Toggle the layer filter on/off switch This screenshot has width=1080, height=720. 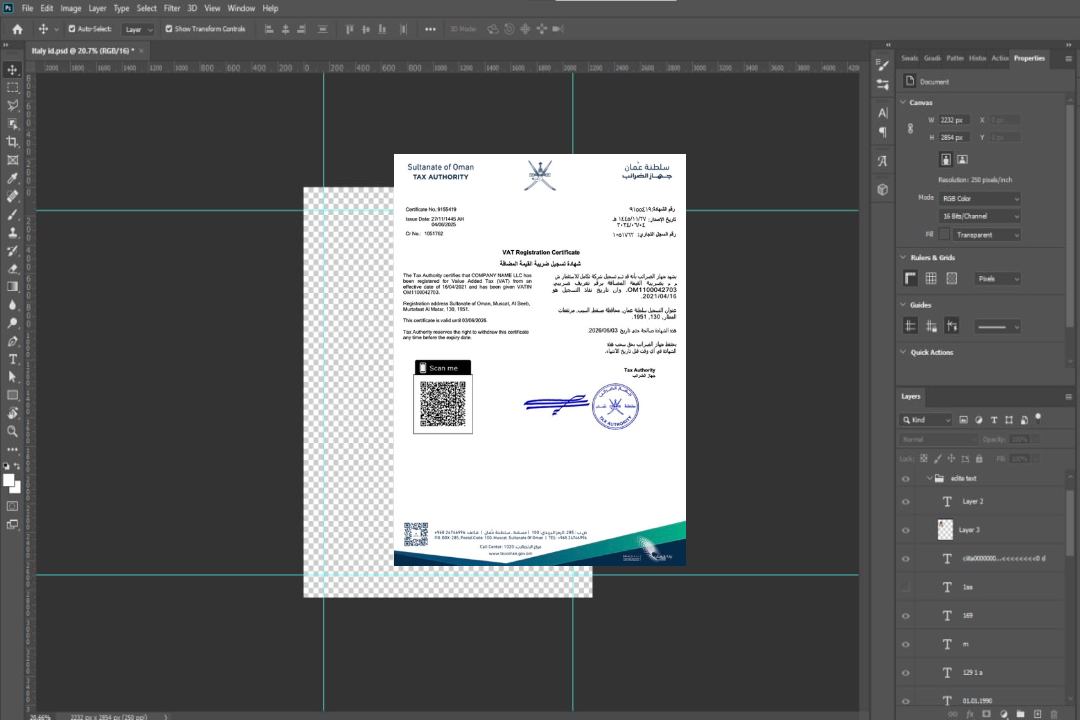tap(1038, 418)
